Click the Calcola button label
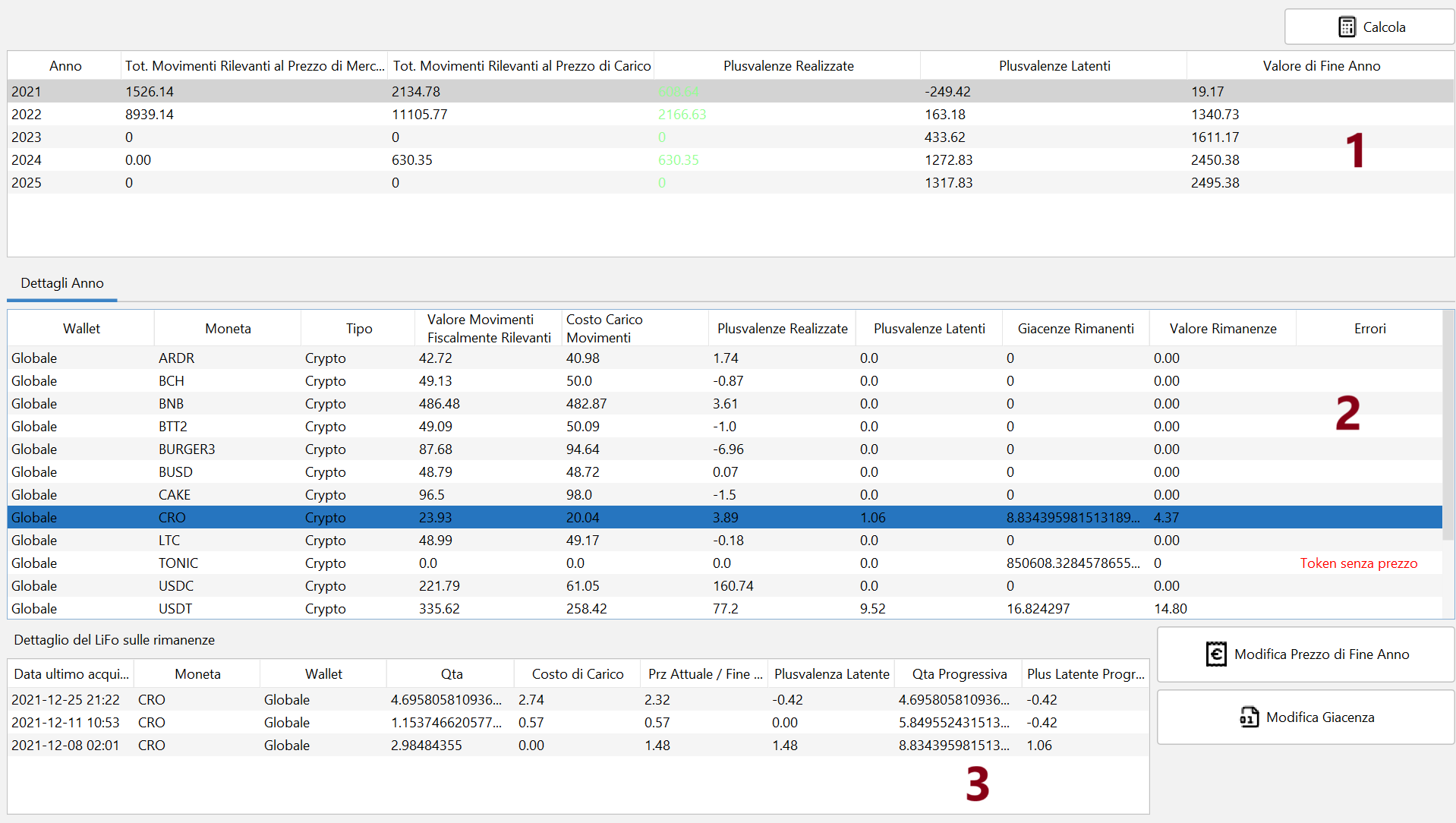The image size is (1456, 823). pos(1384,27)
